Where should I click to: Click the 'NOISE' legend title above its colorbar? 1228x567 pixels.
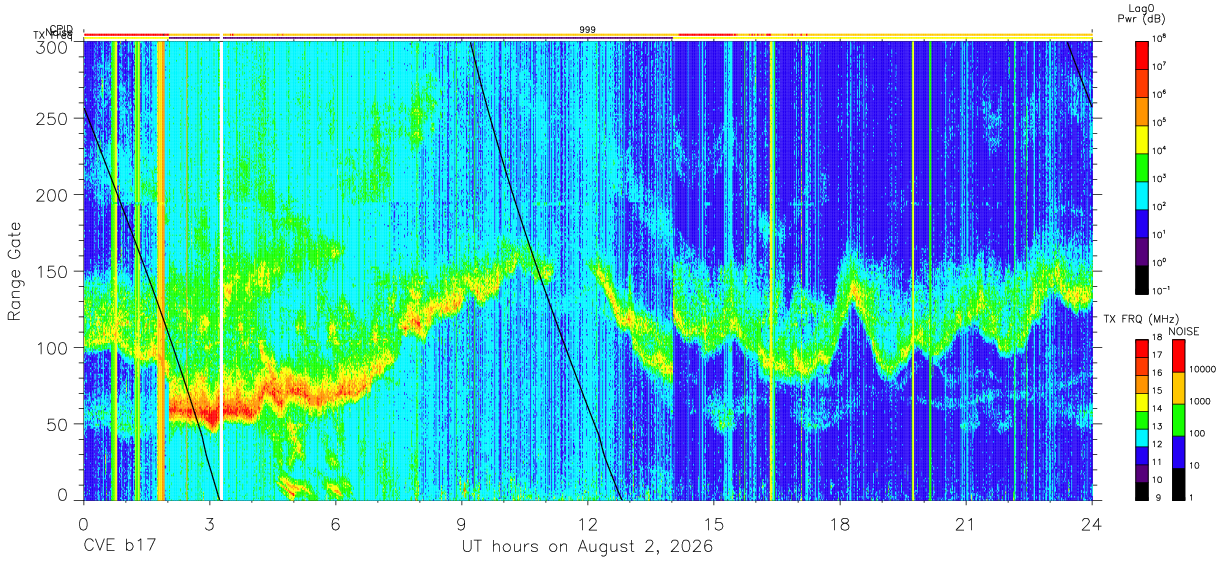1183,330
